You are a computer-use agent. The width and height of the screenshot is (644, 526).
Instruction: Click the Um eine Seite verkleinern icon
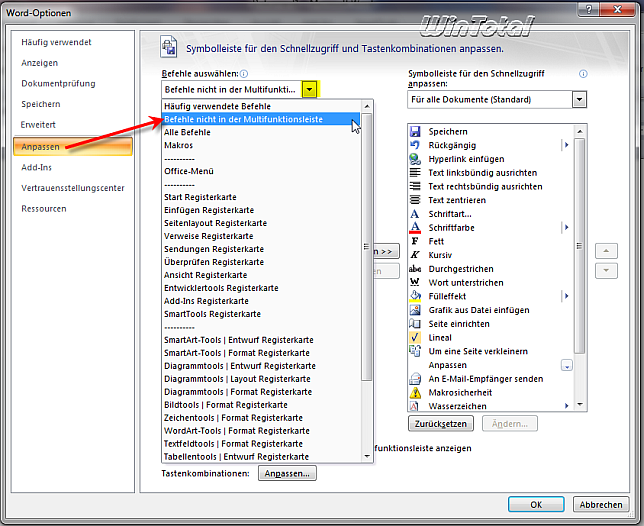click(415, 351)
